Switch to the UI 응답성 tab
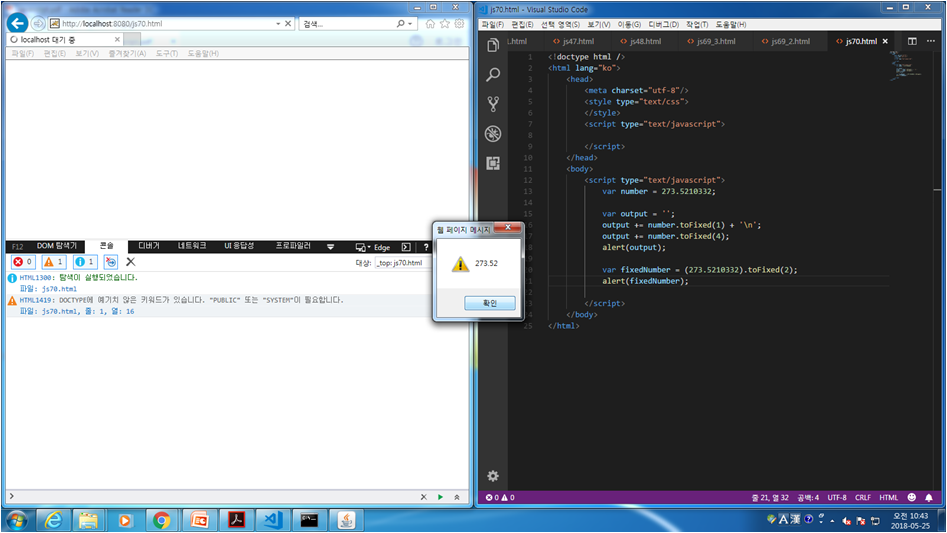947x533 pixels. pos(239,246)
